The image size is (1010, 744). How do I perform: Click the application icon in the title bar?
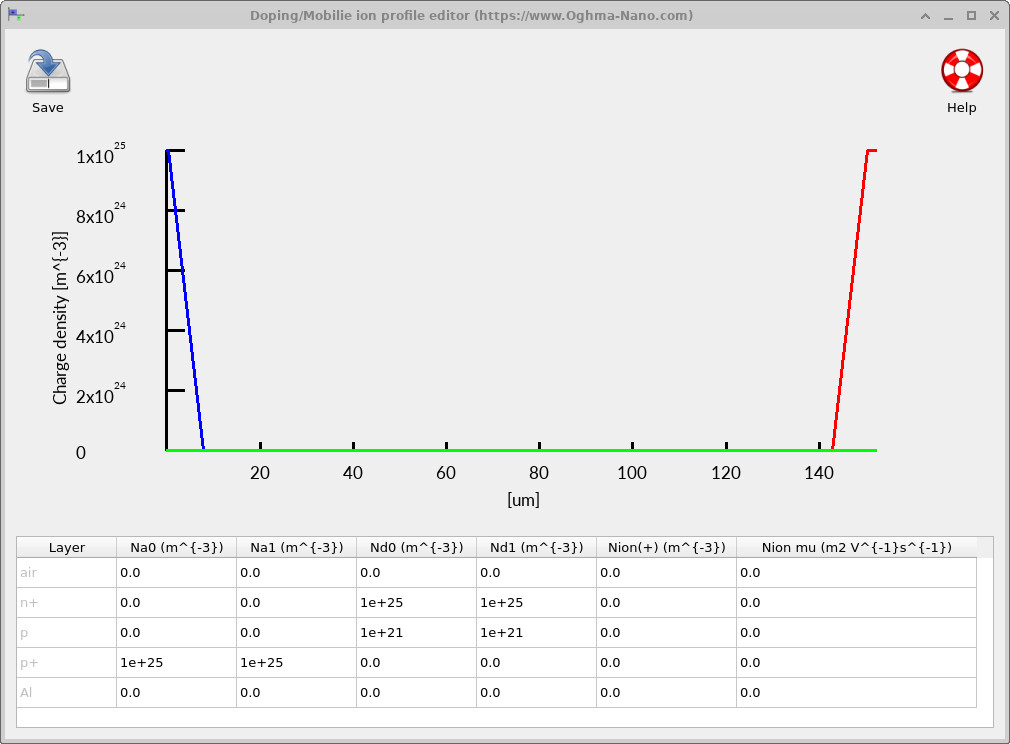click(x=18, y=15)
